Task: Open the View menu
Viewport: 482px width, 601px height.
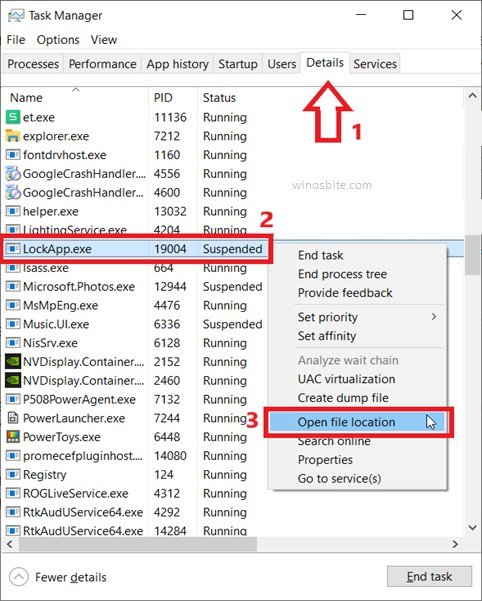Action: click(103, 39)
